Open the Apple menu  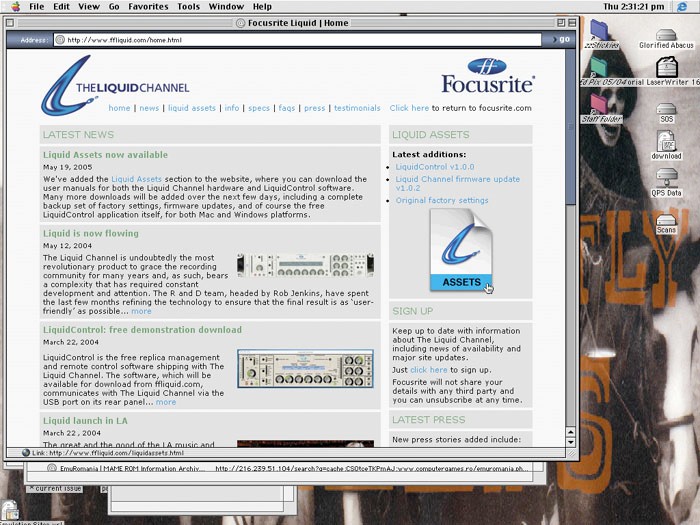[16, 6]
